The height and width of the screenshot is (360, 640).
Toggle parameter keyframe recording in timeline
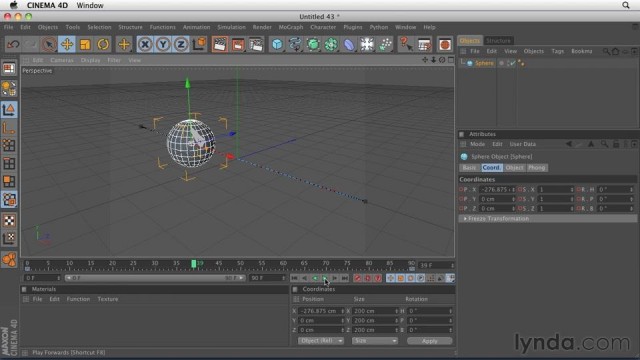click(x=420, y=278)
